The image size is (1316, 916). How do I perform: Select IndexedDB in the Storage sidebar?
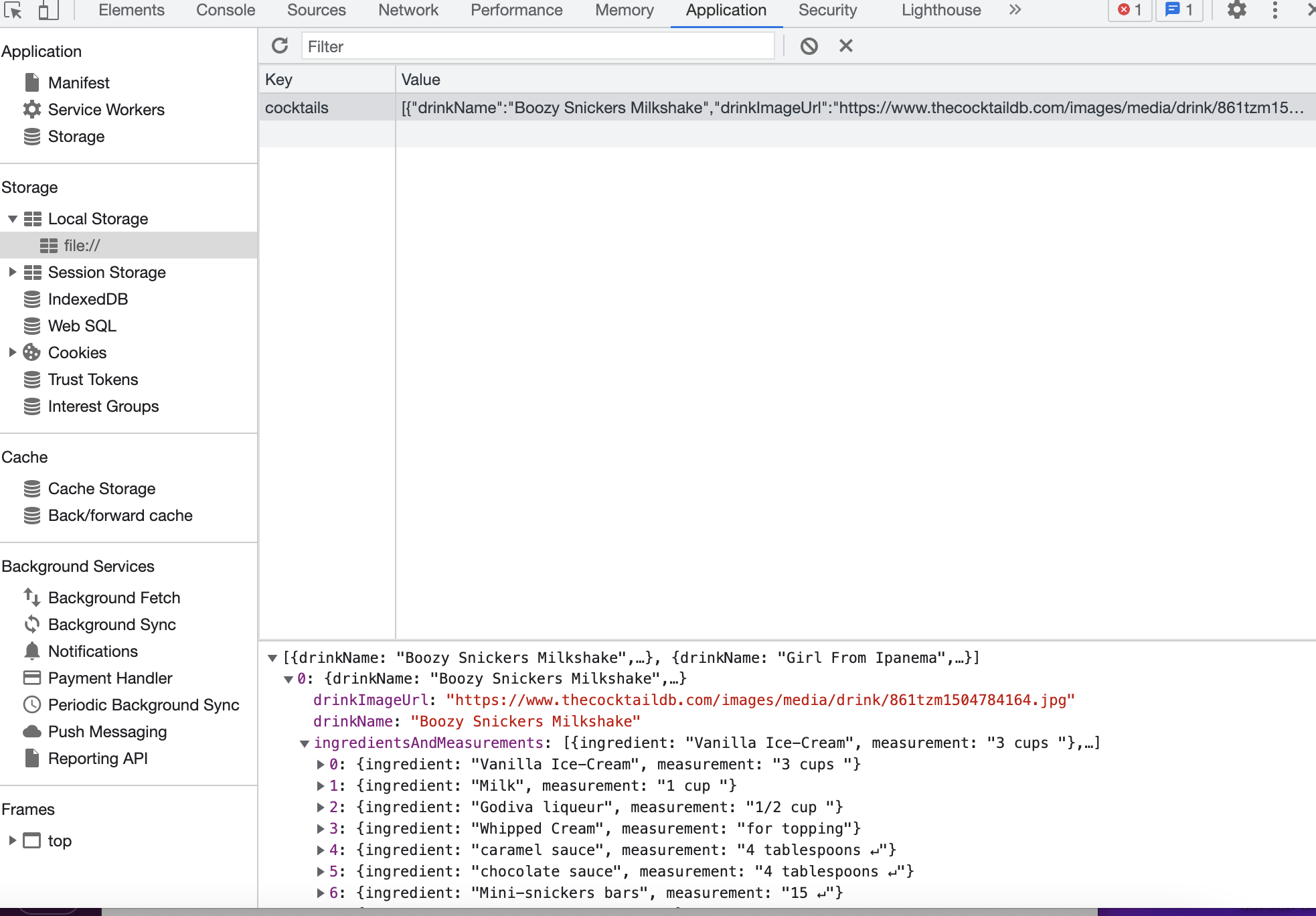coord(88,299)
